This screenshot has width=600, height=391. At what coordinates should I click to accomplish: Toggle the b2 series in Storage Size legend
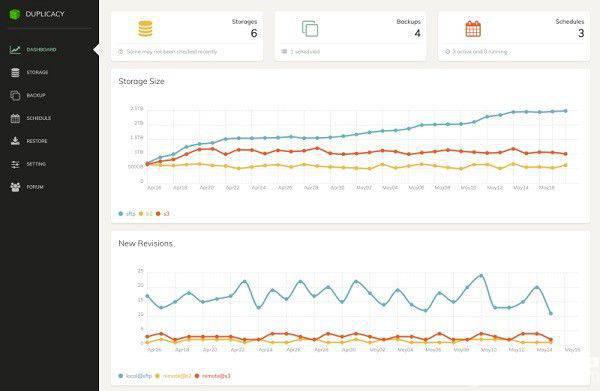[145, 213]
